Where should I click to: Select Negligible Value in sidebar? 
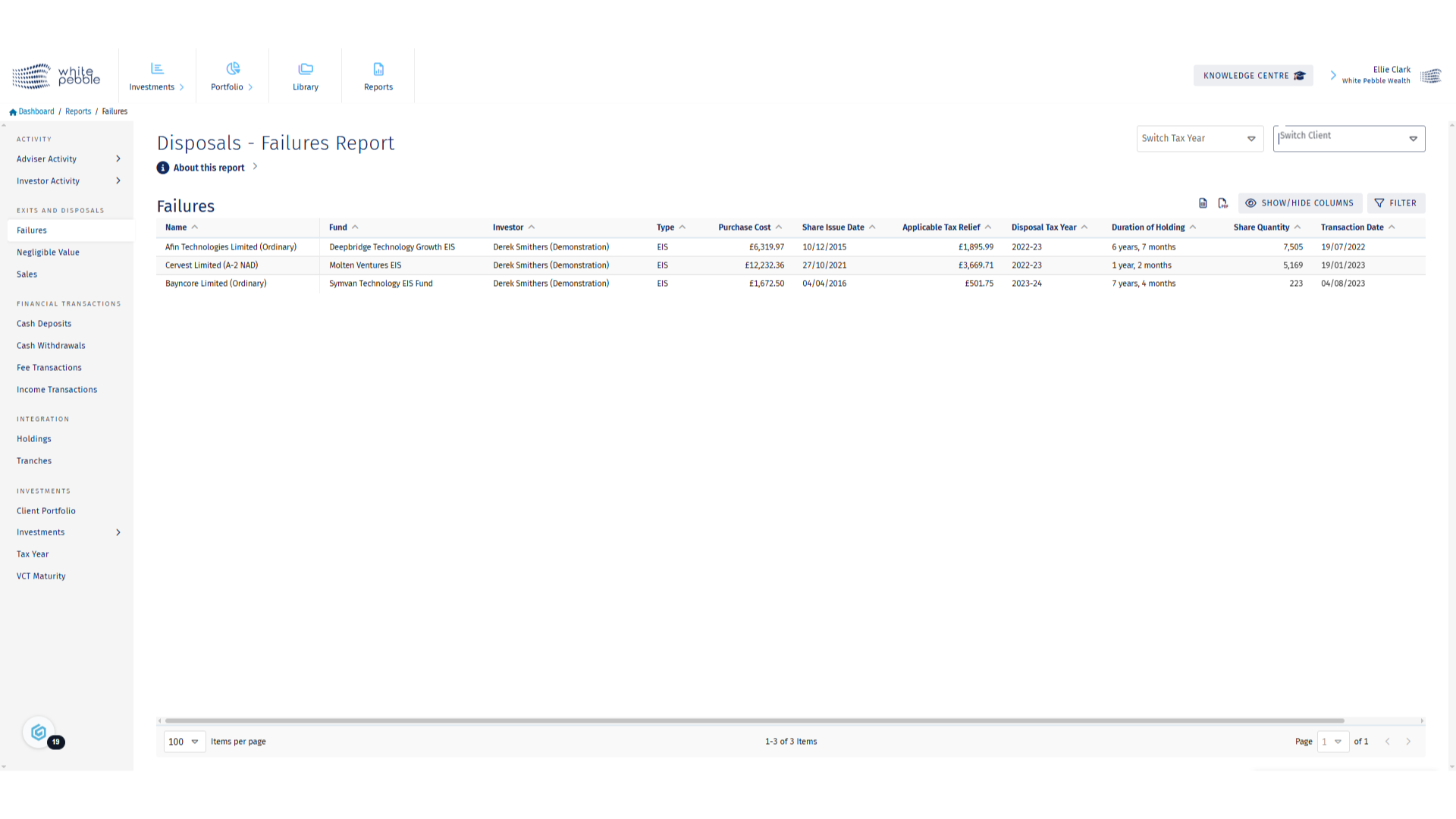48,253
